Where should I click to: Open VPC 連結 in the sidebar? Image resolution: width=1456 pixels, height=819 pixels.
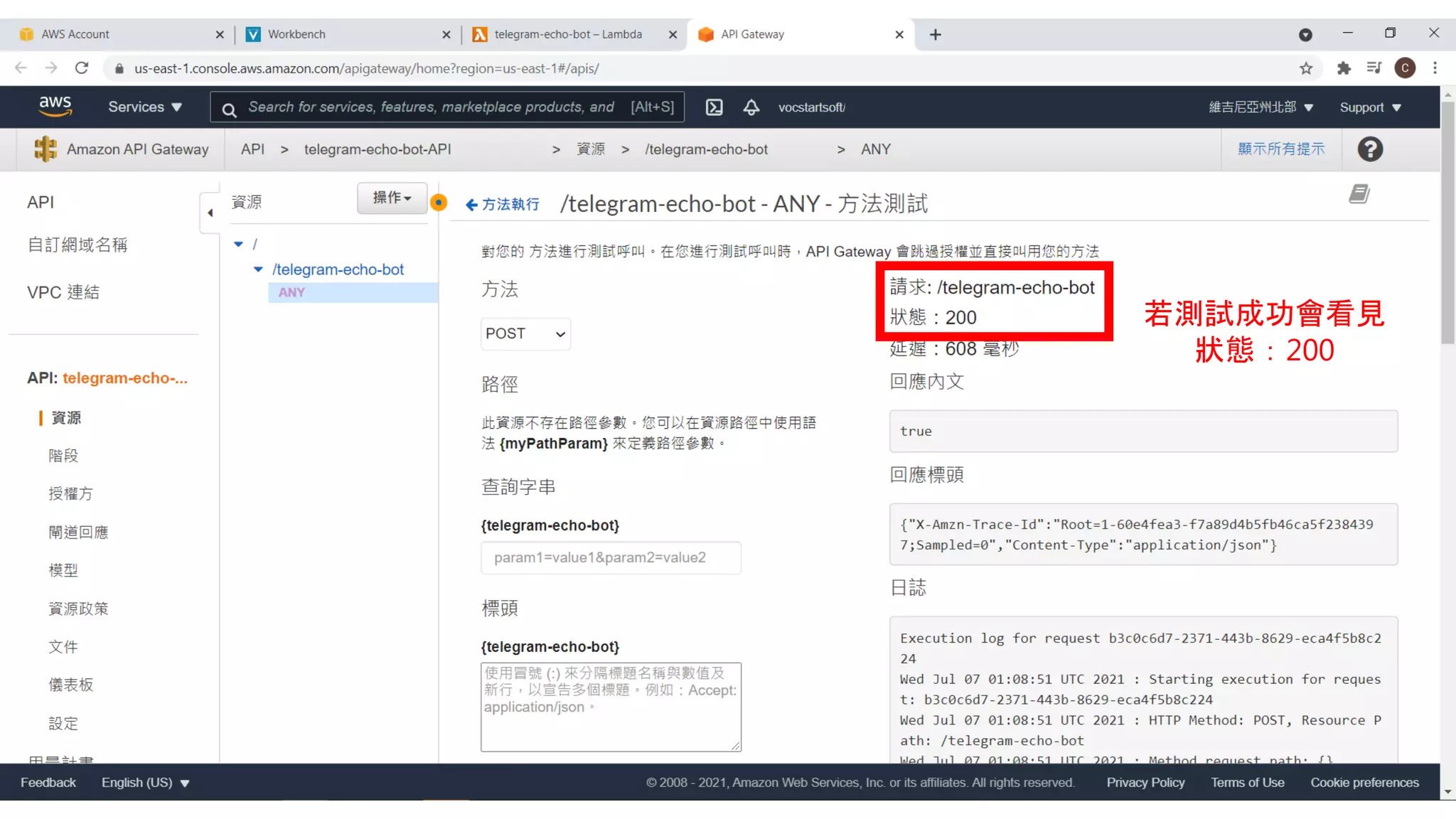pos(63,292)
